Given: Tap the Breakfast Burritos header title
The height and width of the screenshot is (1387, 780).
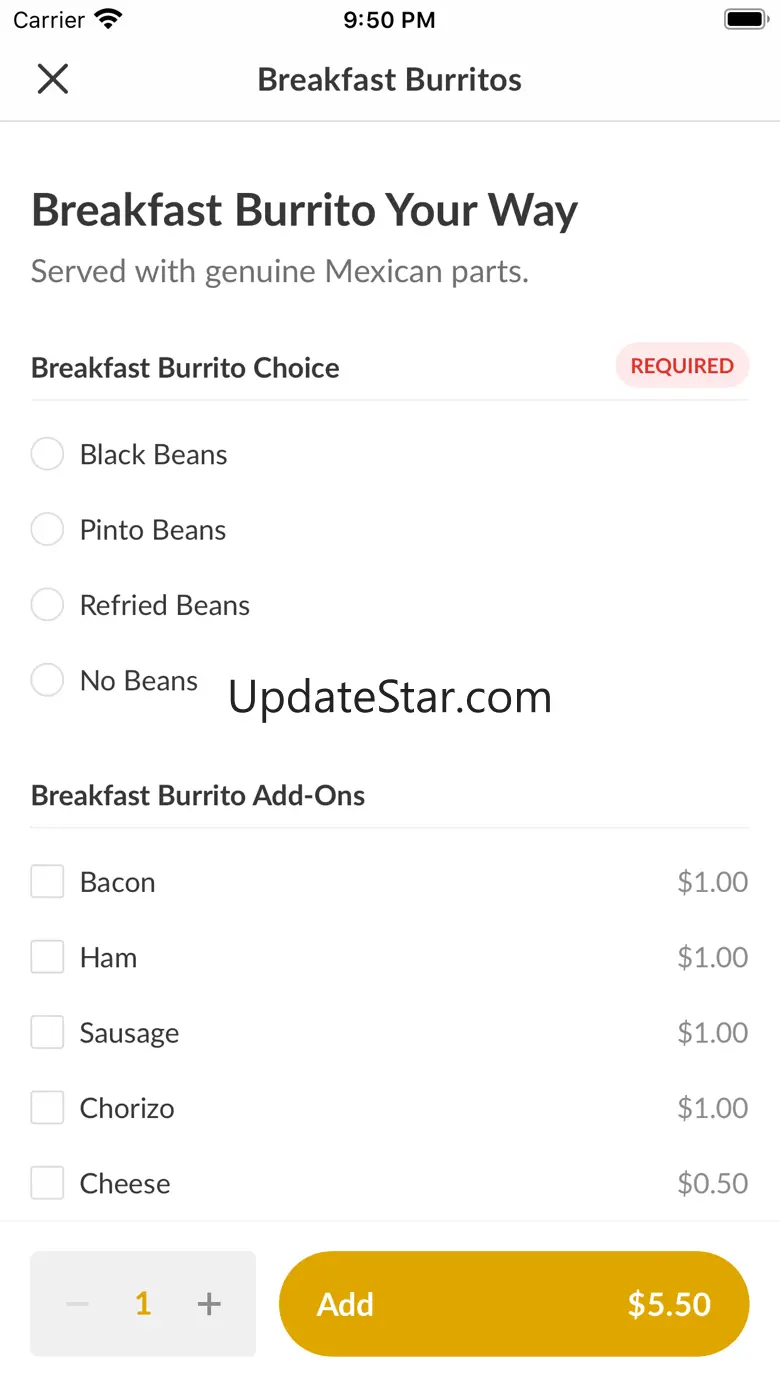Looking at the screenshot, I should click(390, 80).
